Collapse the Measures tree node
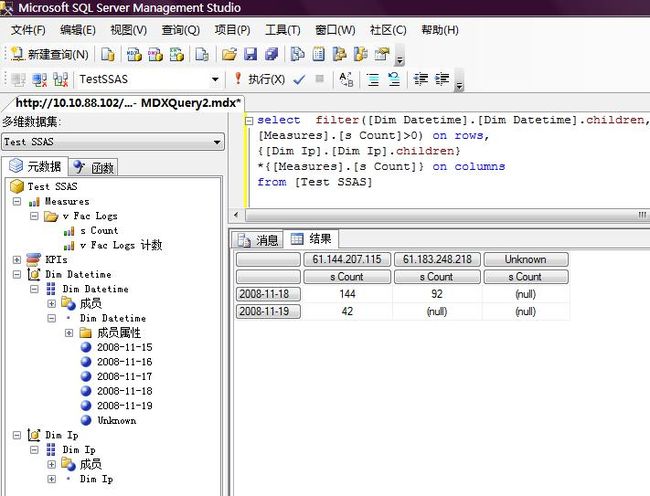The image size is (650, 496). coord(17,201)
